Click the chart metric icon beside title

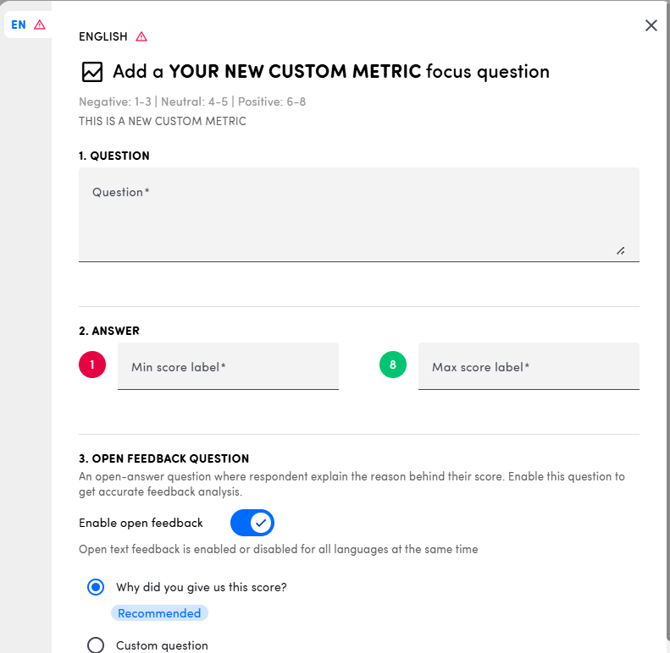[92, 72]
